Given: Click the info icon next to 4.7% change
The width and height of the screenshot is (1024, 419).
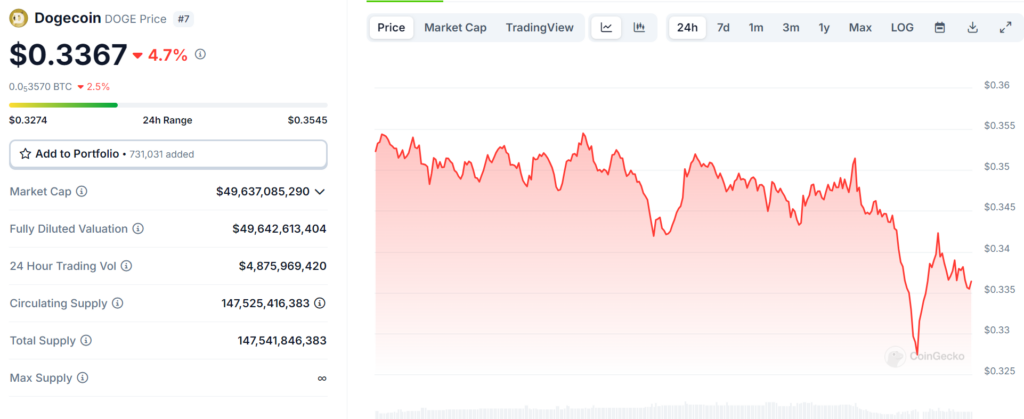Looking at the screenshot, I should pos(200,54).
